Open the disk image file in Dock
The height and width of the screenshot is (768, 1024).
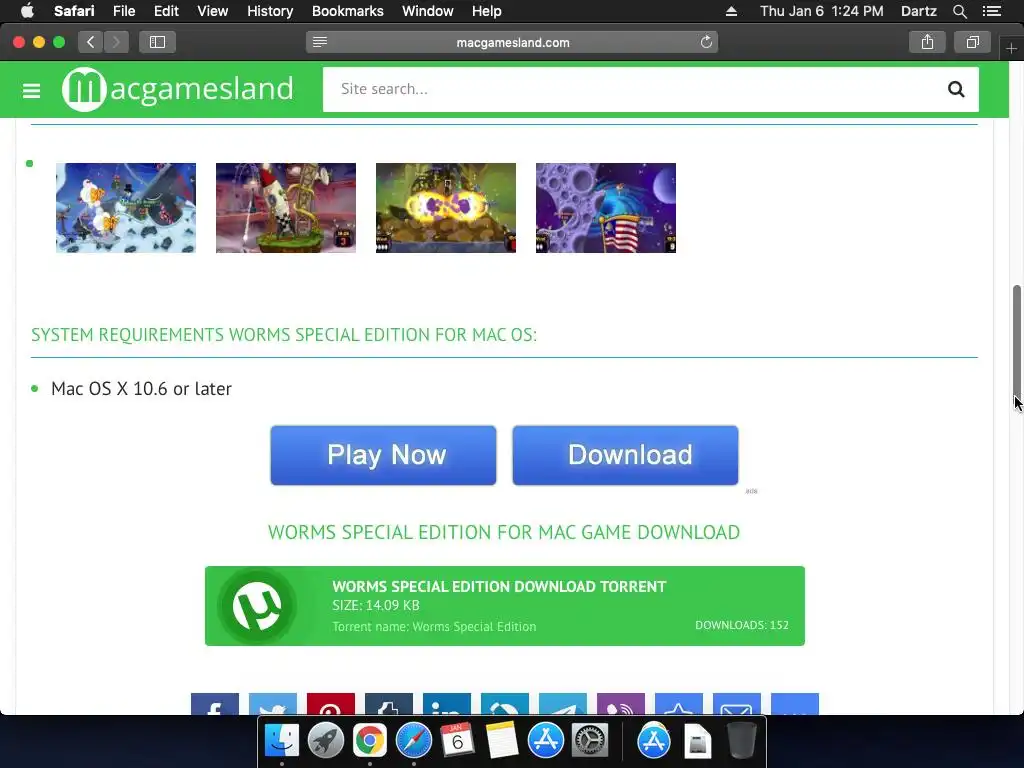pos(697,741)
